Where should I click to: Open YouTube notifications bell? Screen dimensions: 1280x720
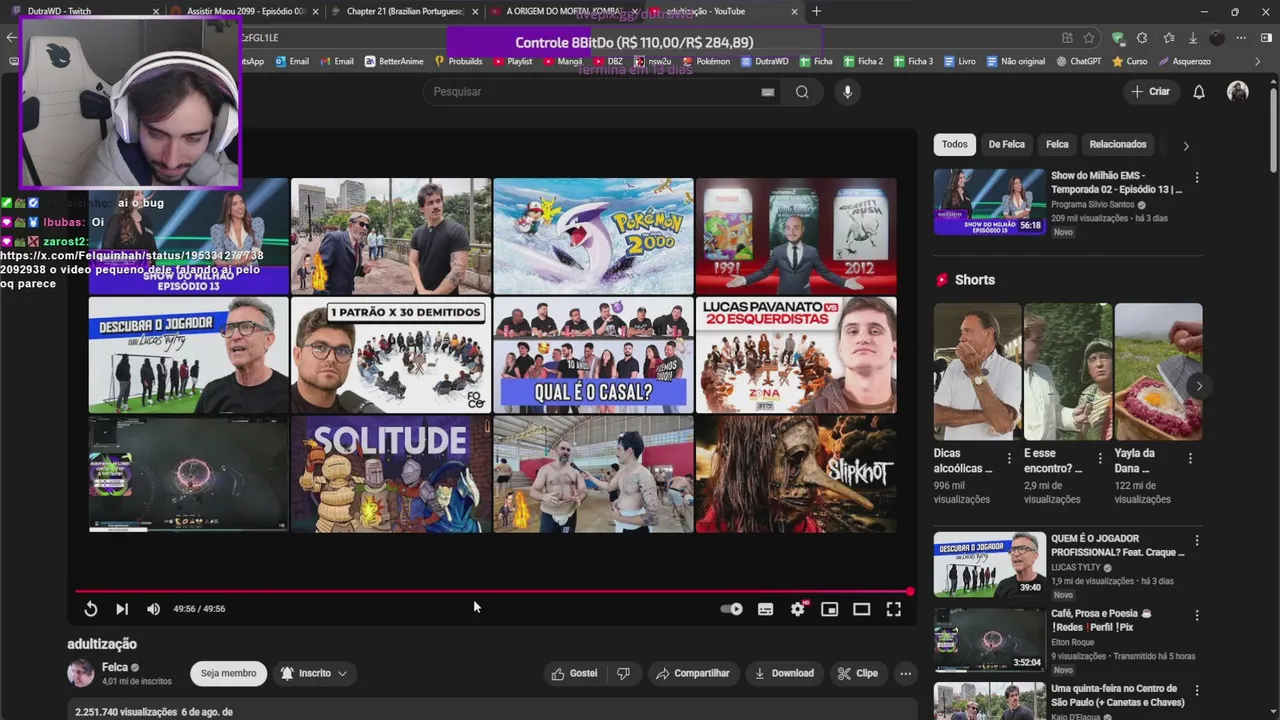click(x=1199, y=92)
